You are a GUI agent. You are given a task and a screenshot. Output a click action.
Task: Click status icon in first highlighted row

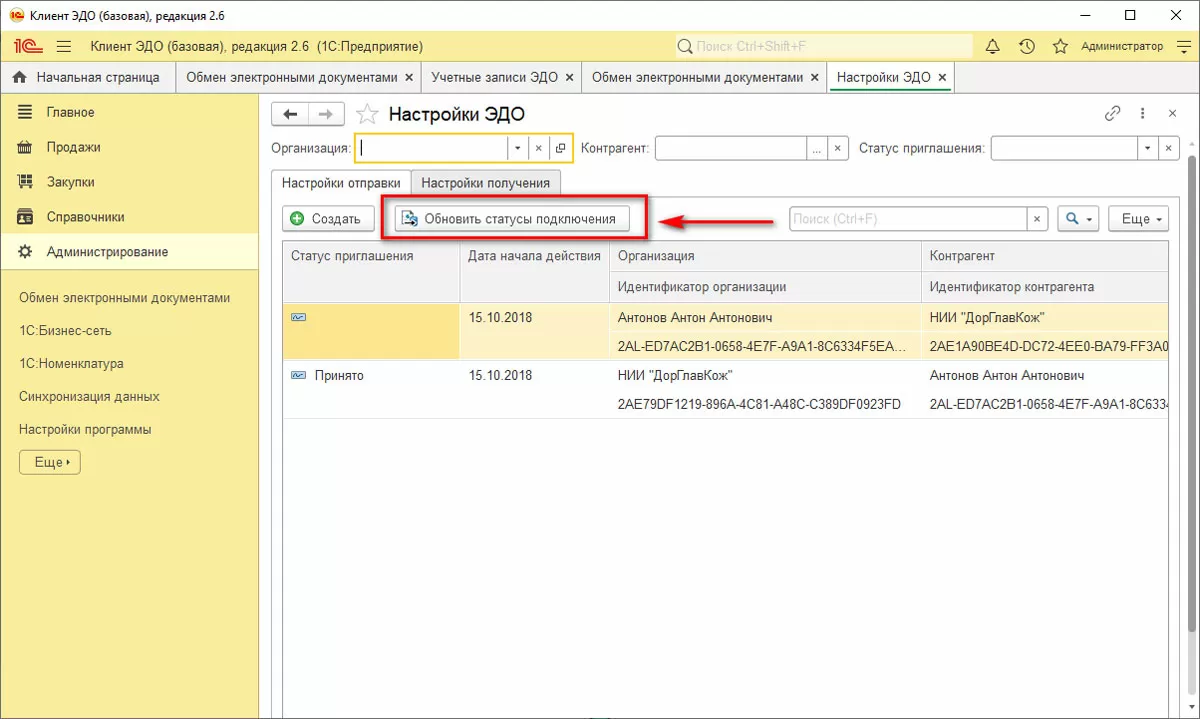coord(298,317)
